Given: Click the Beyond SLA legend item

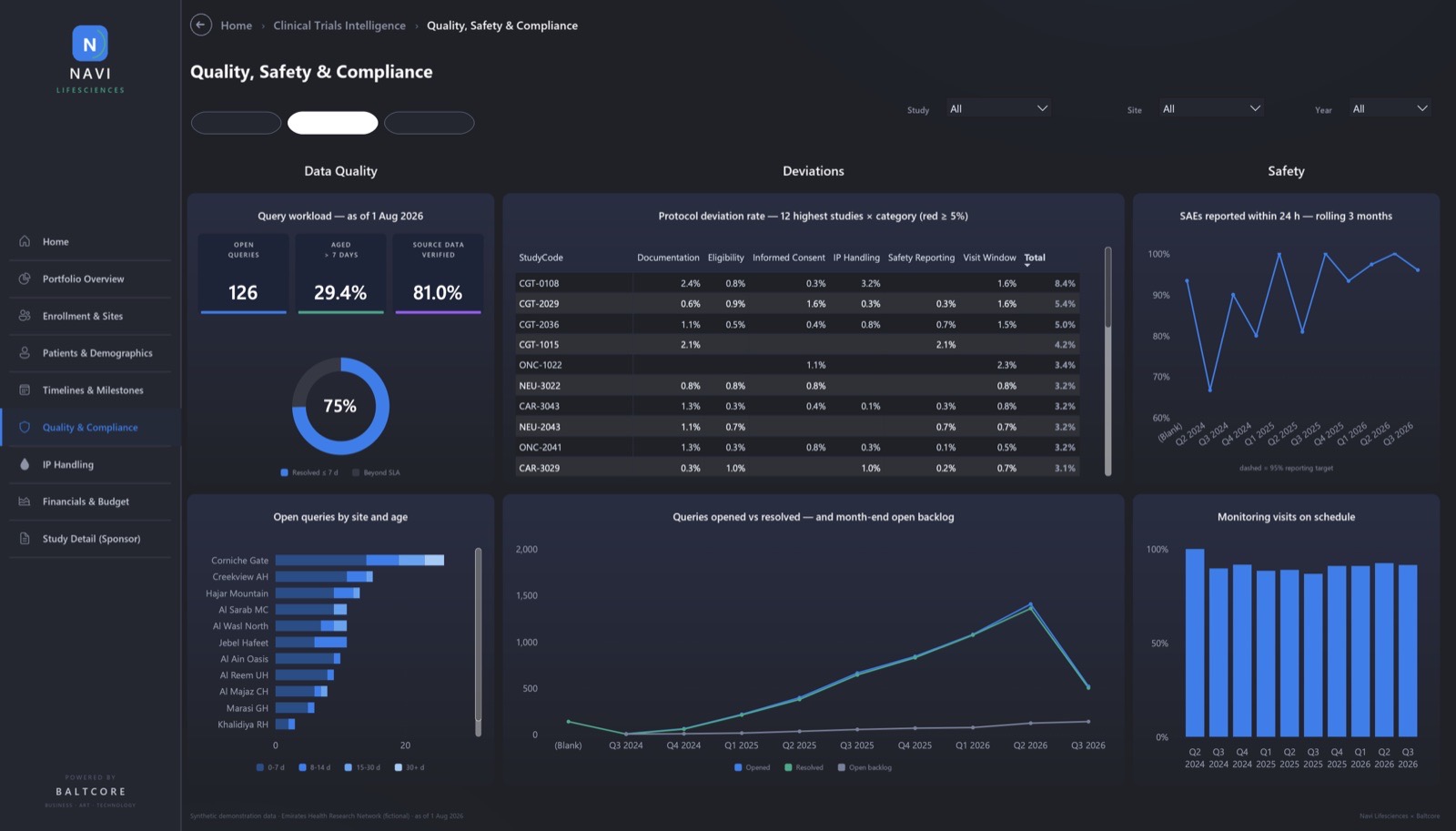Looking at the screenshot, I should [x=376, y=472].
